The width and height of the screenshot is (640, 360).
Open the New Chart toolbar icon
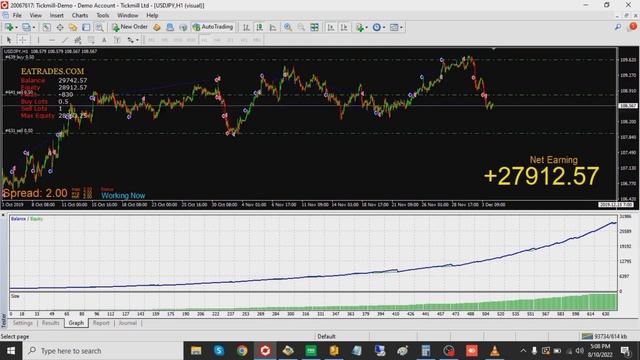9,27
